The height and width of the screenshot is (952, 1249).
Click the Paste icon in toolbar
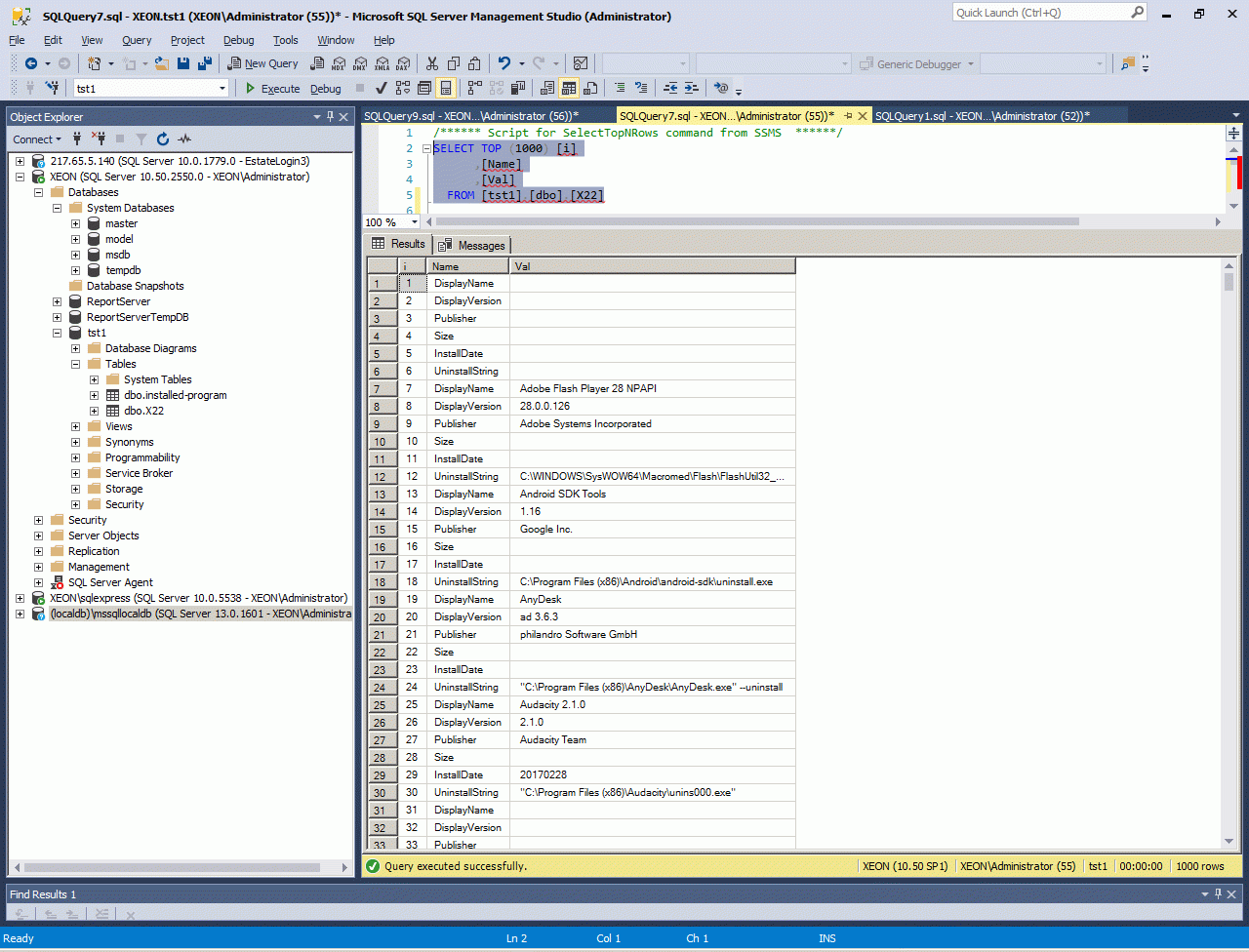tap(475, 63)
